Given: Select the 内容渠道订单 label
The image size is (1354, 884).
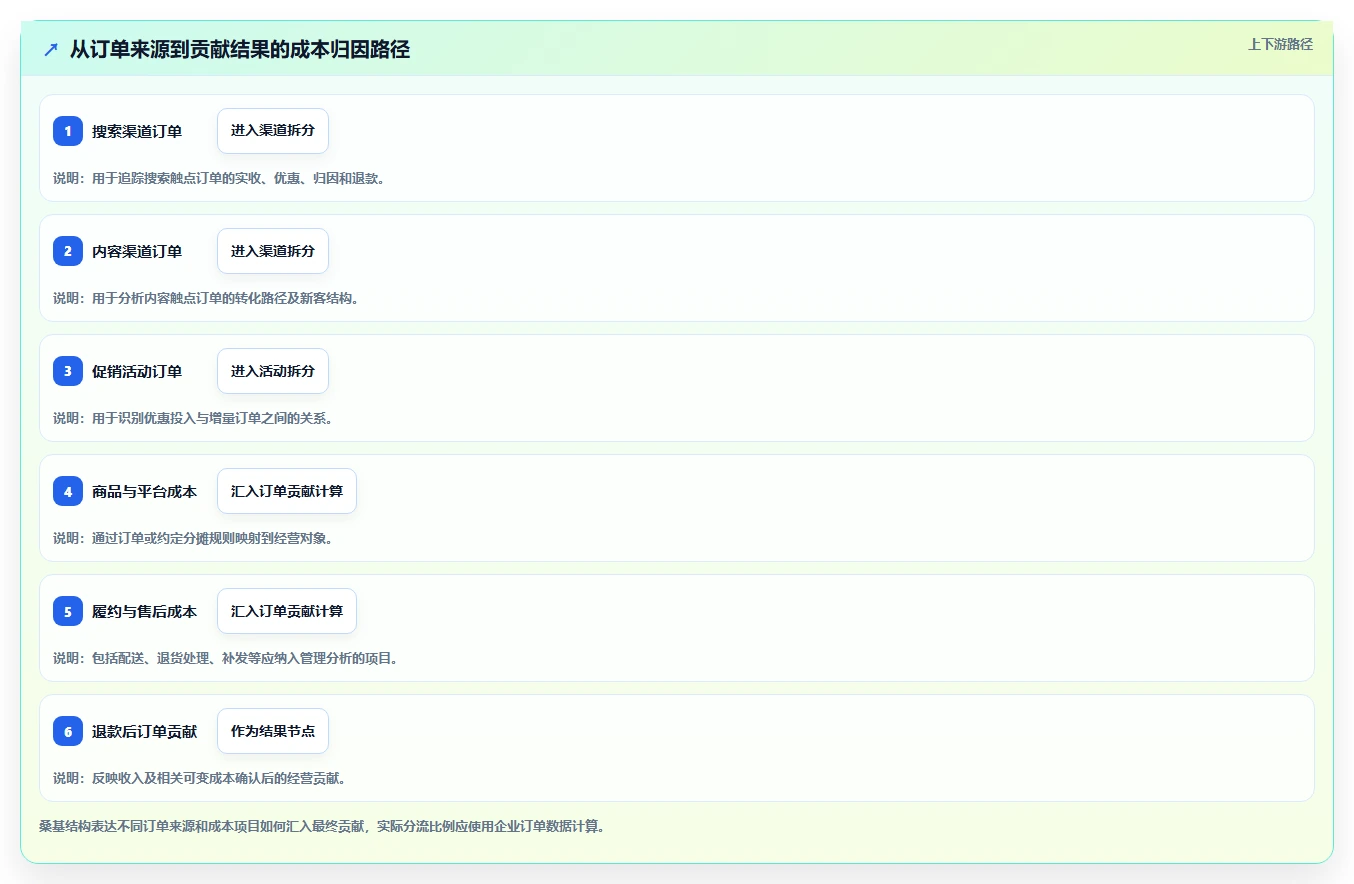Looking at the screenshot, I should point(137,251).
